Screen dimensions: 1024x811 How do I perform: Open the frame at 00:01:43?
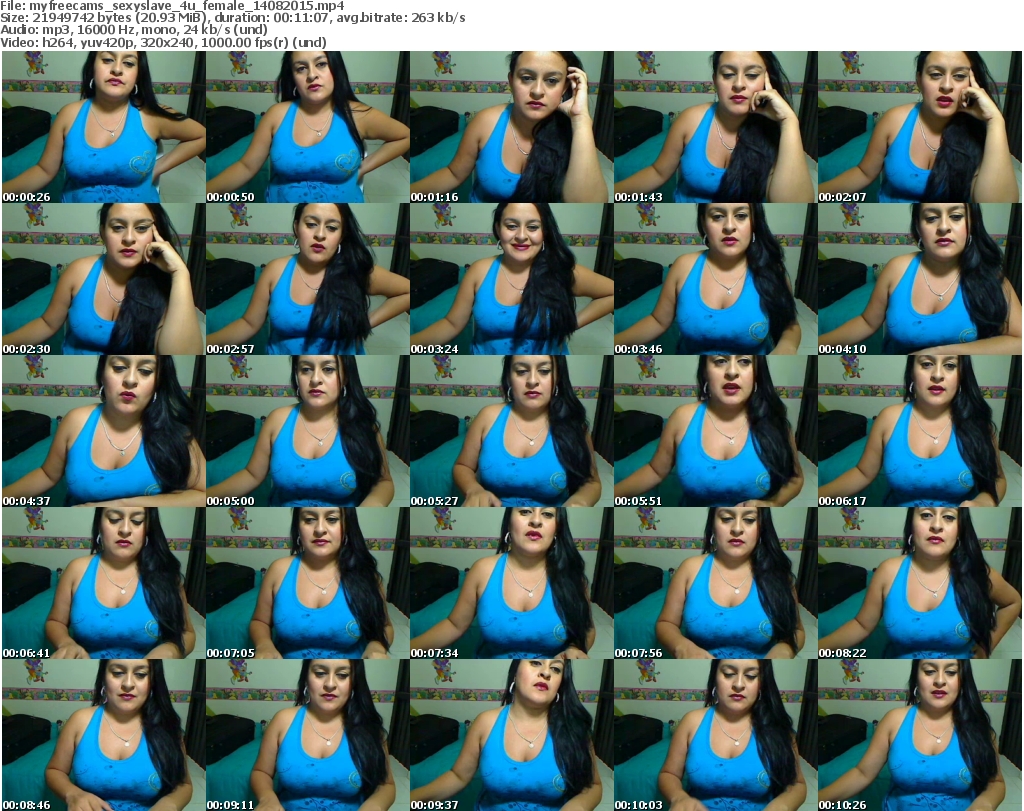[x=716, y=127]
